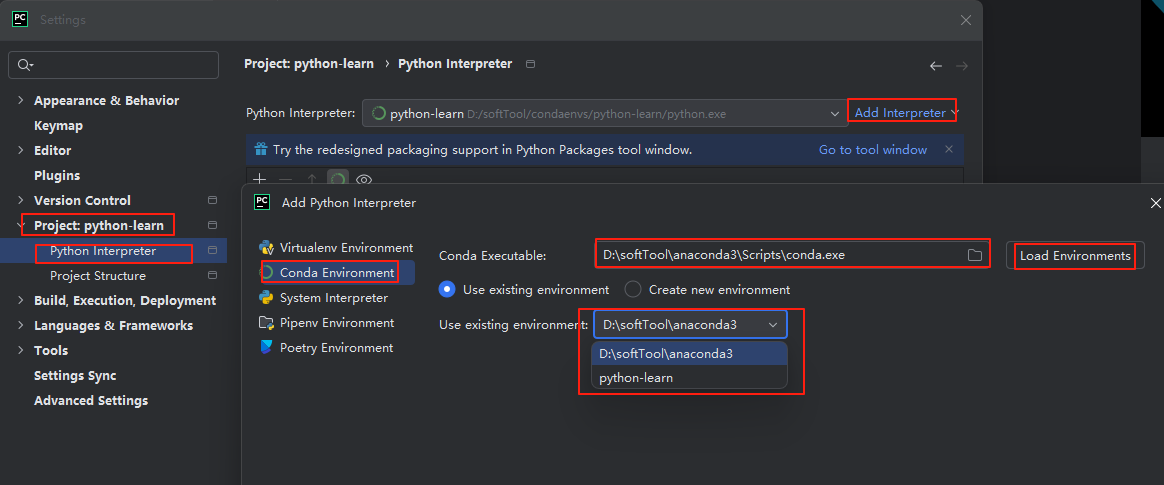Choose D:\softTool\anaconda3 in the dropdown list
1164x485 pixels.
[689, 354]
